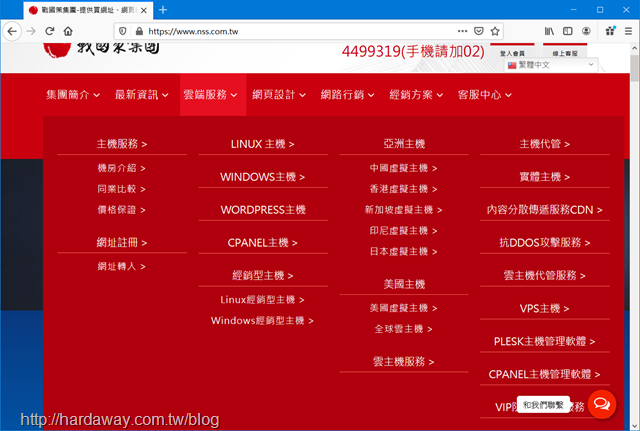Expand the 客服中心 menu
The width and height of the screenshot is (640, 431).
(484, 95)
